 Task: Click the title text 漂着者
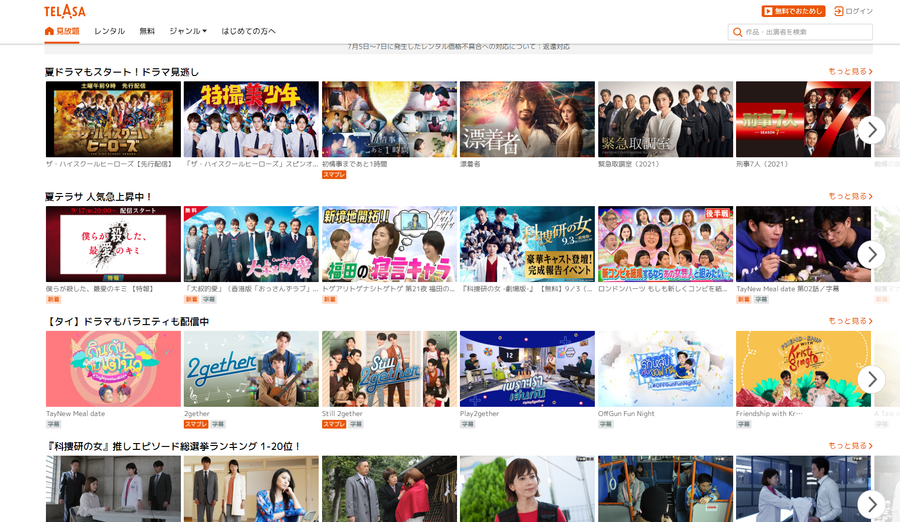pyautogui.click(x=470, y=164)
